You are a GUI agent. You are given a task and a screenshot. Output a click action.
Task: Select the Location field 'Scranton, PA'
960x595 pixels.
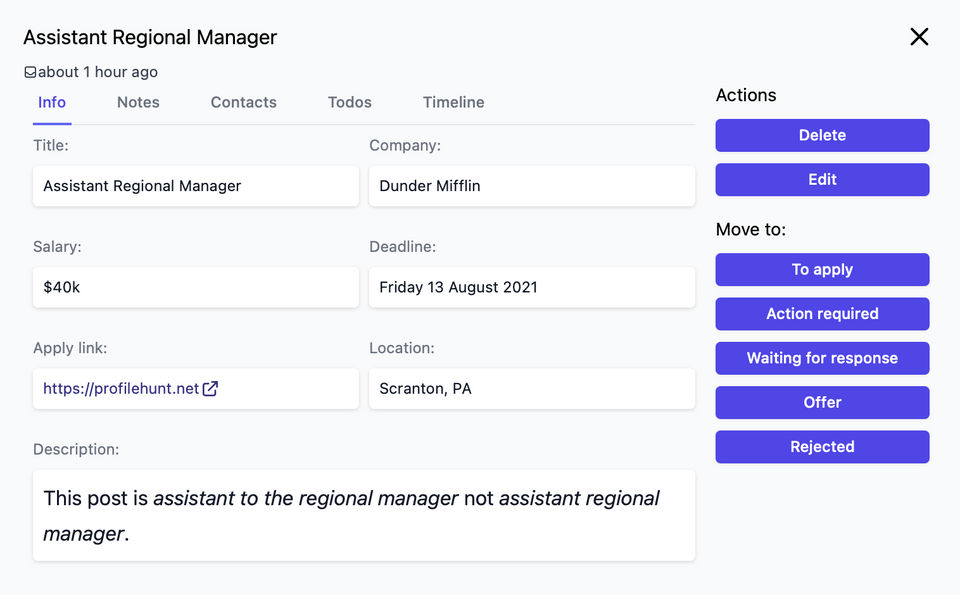(x=532, y=389)
